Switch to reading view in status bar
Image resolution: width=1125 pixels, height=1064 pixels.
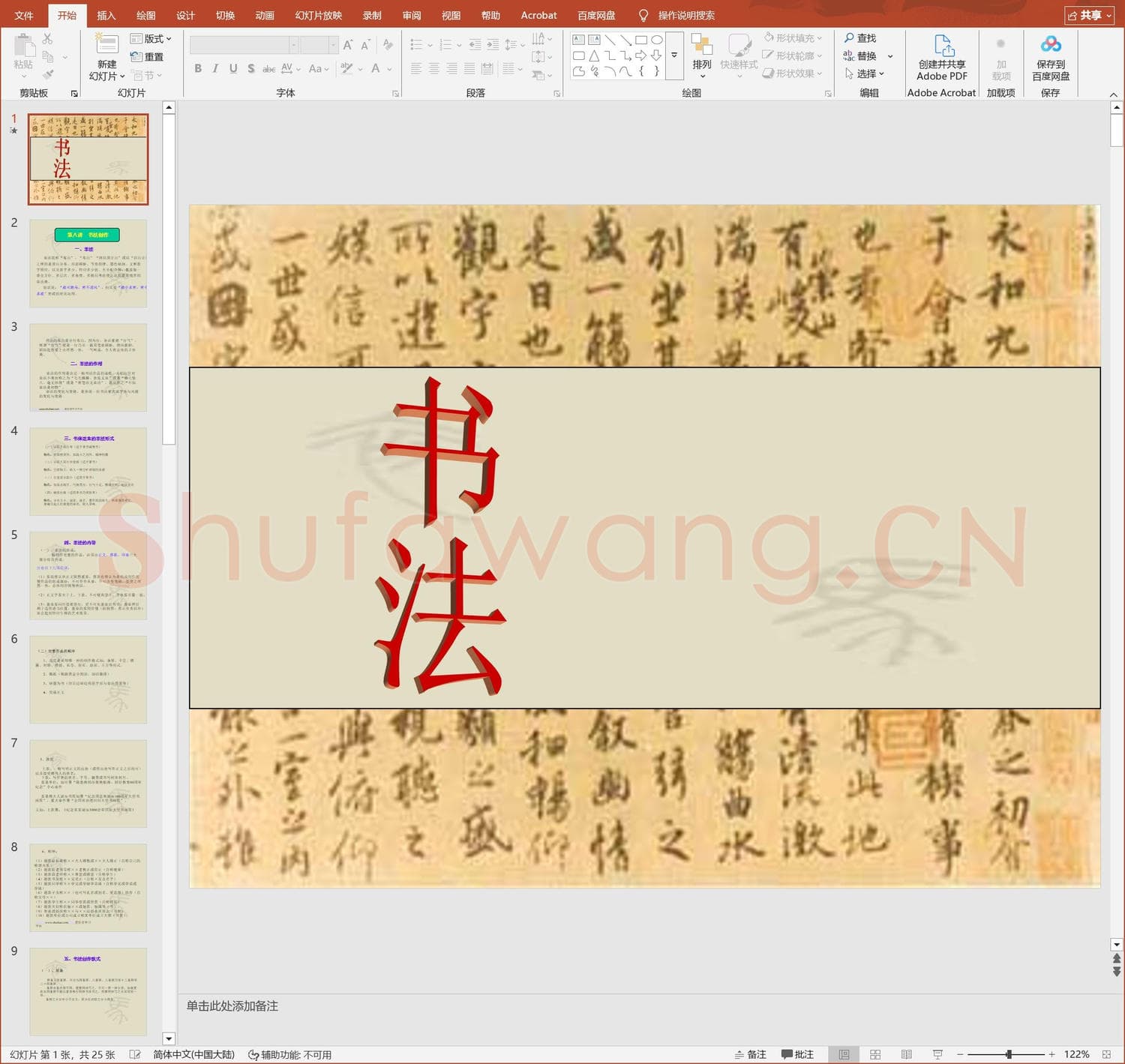click(906, 1054)
